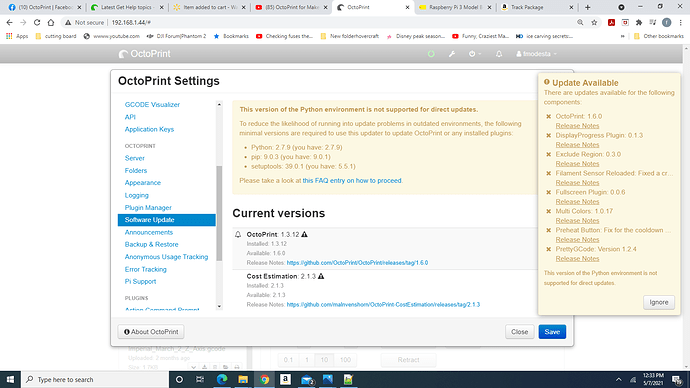
Task: Click the bell icon beside OctoPrint 1.3.12
Action: [238, 234]
